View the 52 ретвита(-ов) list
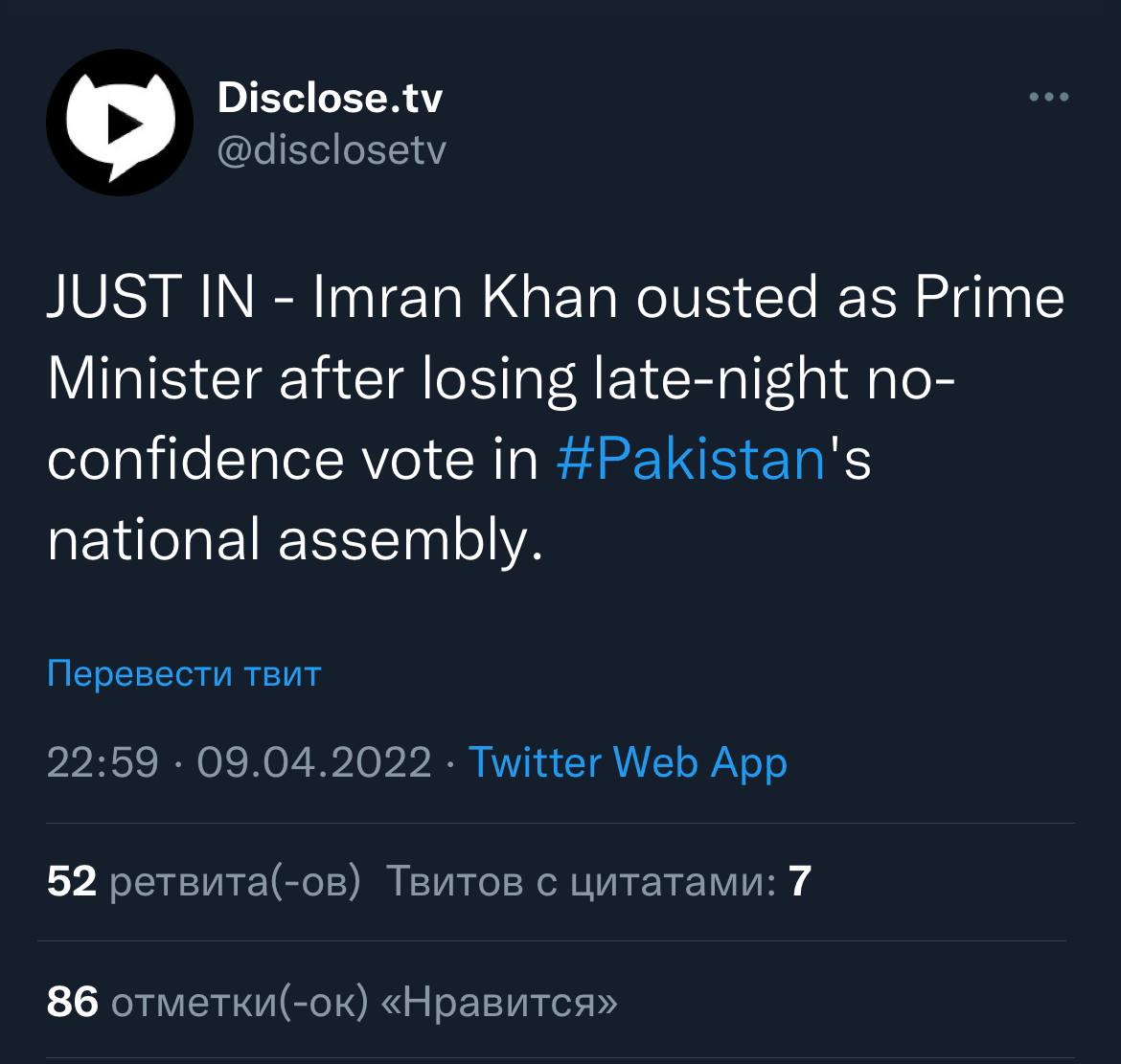Screen dimensions: 1121x1064 click(x=203, y=881)
